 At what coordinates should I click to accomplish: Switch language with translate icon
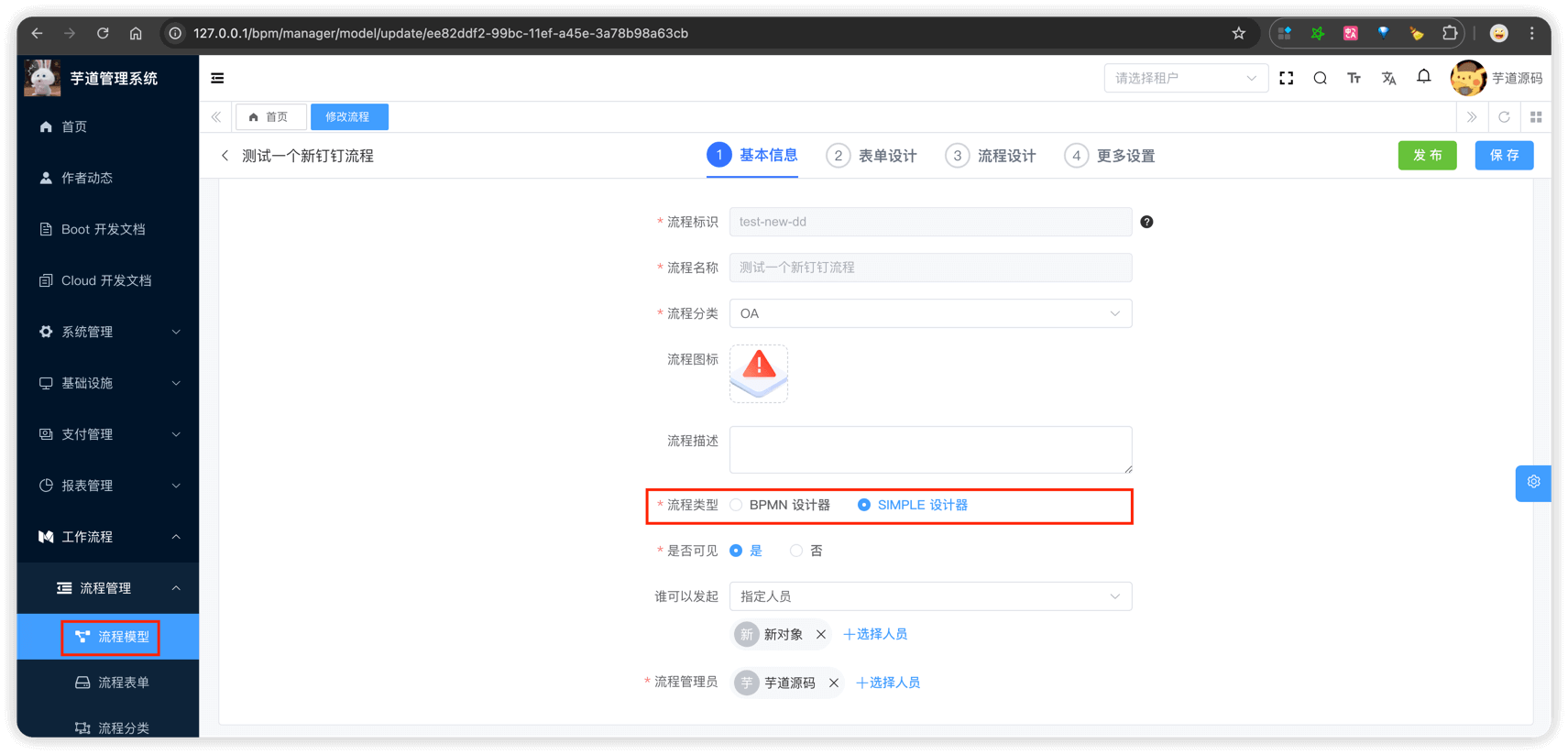(1388, 78)
